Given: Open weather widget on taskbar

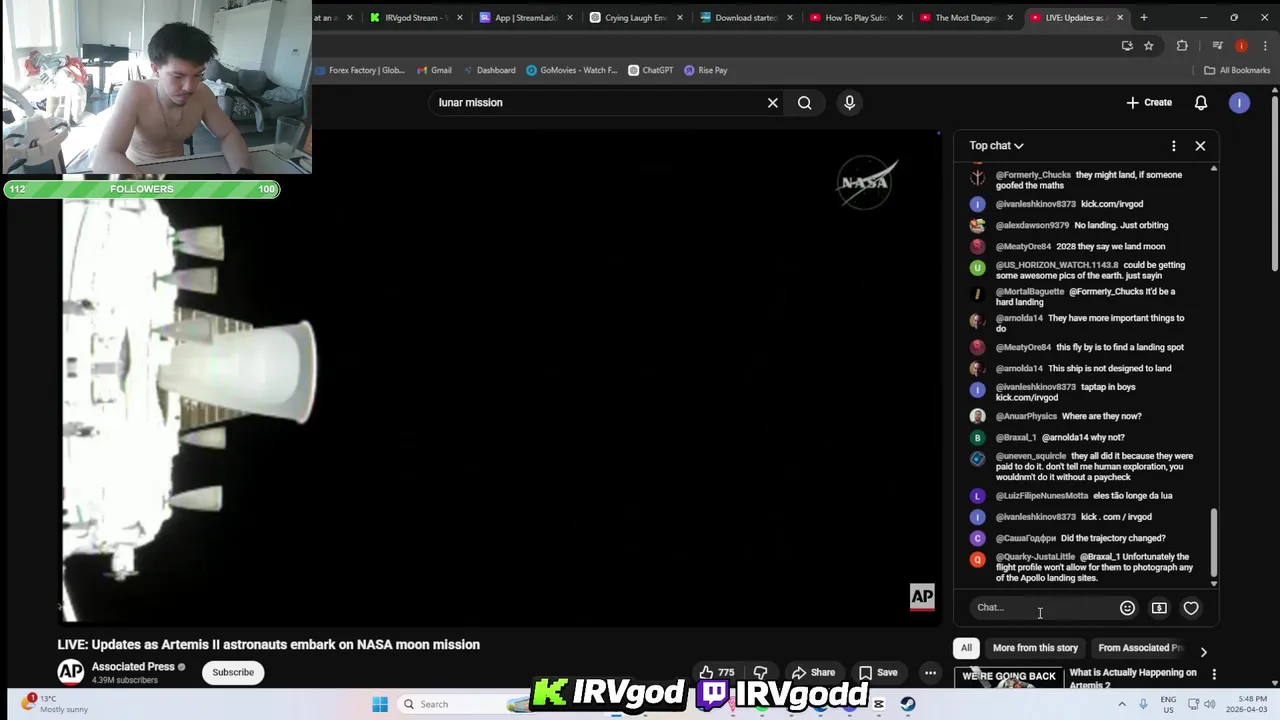Looking at the screenshot, I should tap(55, 704).
